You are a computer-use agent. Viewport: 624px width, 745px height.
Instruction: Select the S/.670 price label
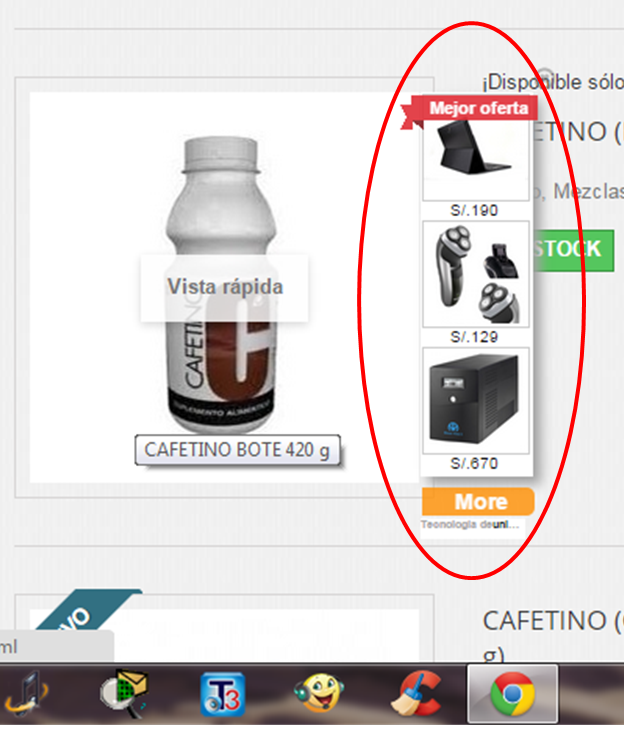pos(474,464)
